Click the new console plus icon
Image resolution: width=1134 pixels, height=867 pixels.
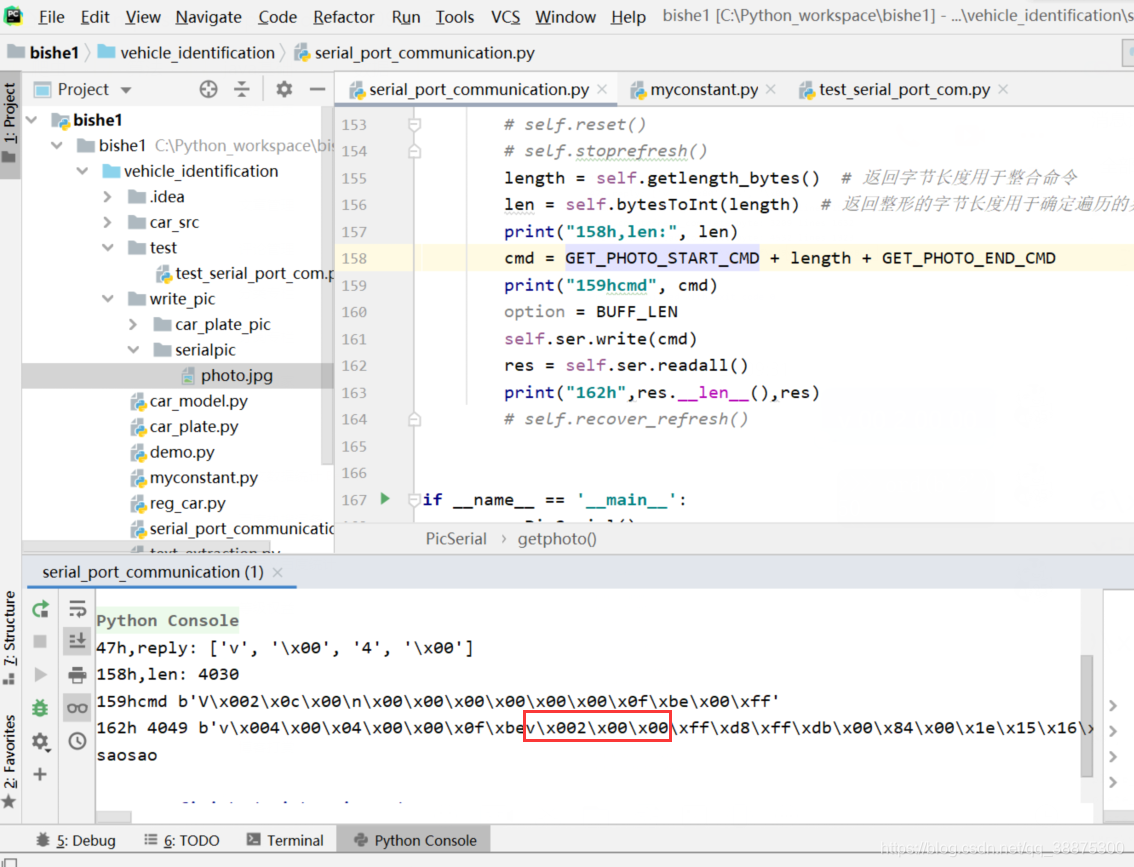click(x=40, y=774)
